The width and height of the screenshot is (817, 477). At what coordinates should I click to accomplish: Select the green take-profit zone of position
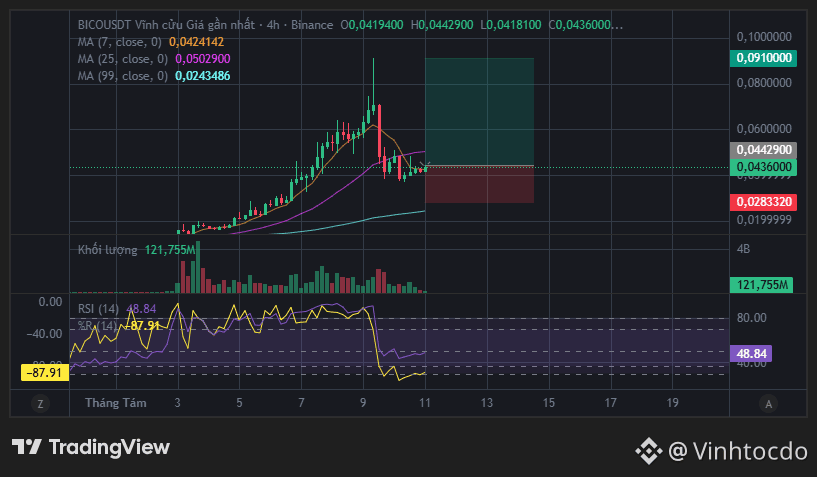[479, 112]
